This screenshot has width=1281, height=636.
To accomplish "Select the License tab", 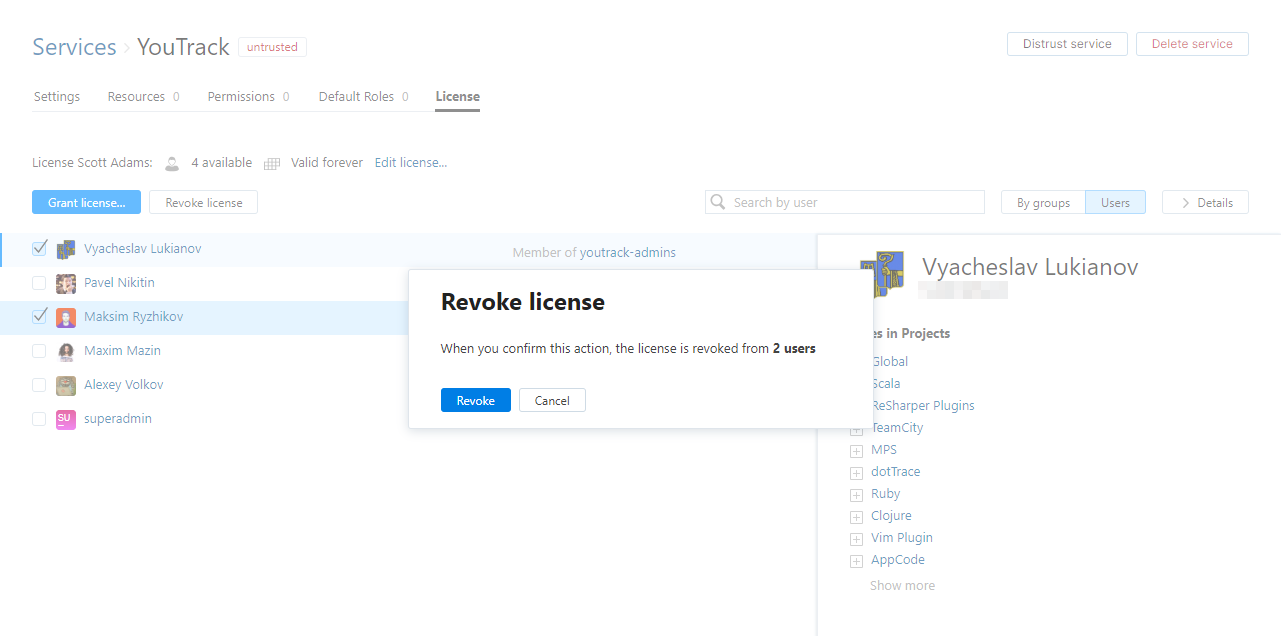I will (x=457, y=97).
